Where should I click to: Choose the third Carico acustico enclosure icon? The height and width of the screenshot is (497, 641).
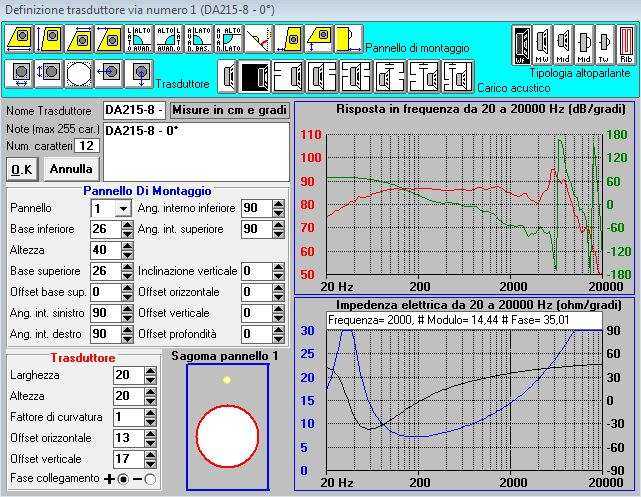(x=289, y=76)
